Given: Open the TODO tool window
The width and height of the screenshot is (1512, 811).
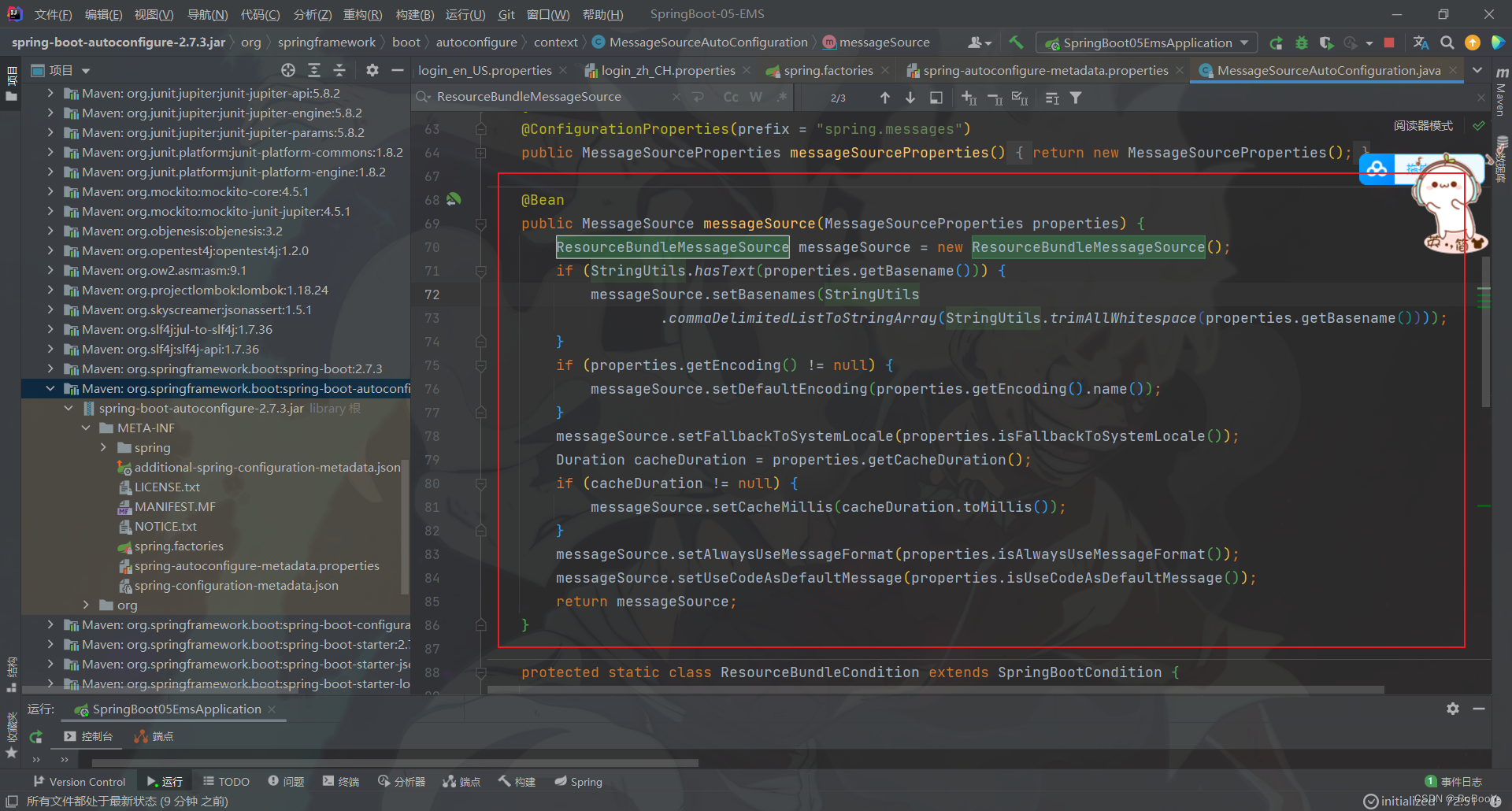Looking at the screenshot, I should (226, 781).
